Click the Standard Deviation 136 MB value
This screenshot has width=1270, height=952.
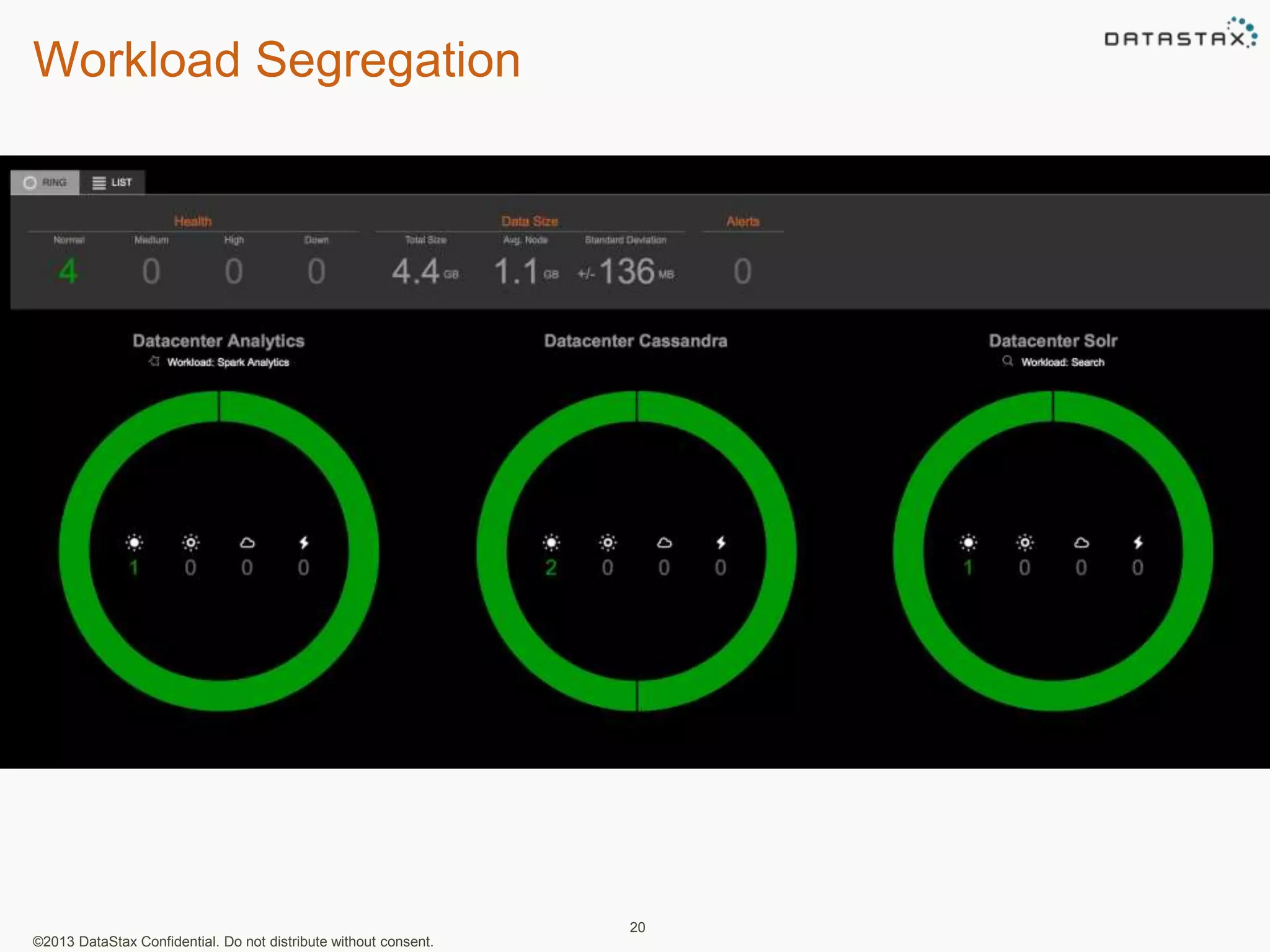pos(626,272)
